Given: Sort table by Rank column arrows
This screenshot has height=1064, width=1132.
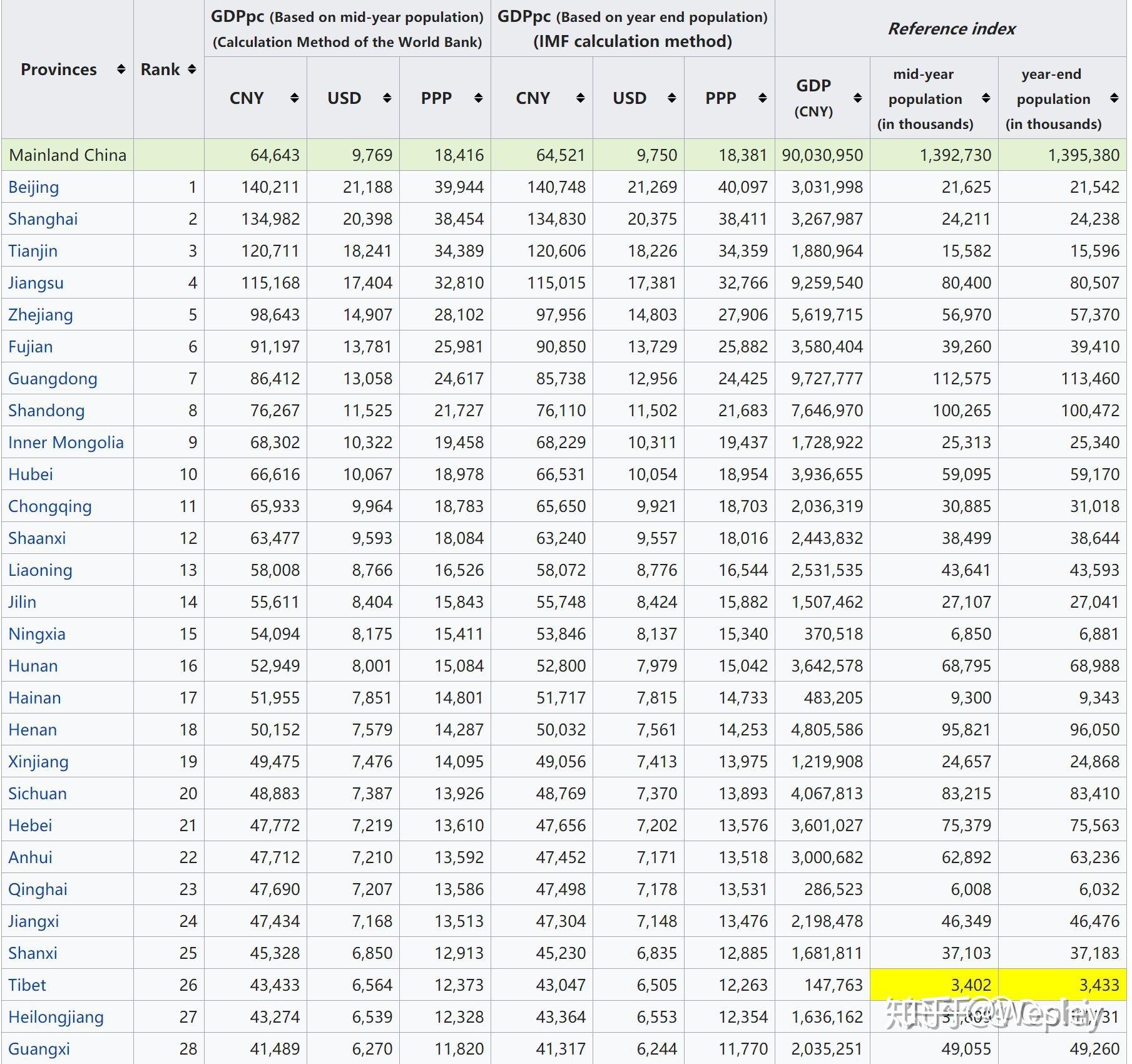Looking at the screenshot, I should (x=192, y=69).
